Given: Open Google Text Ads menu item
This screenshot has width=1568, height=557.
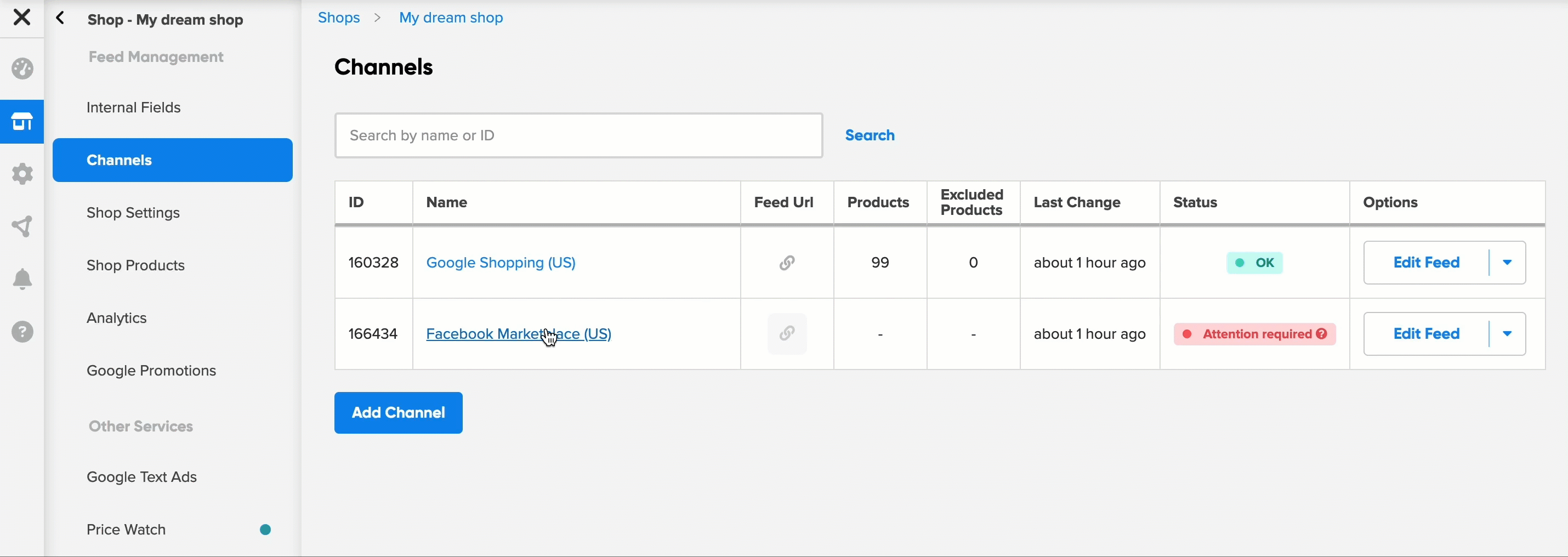Looking at the screenshot, I should [x=141, y=478].
